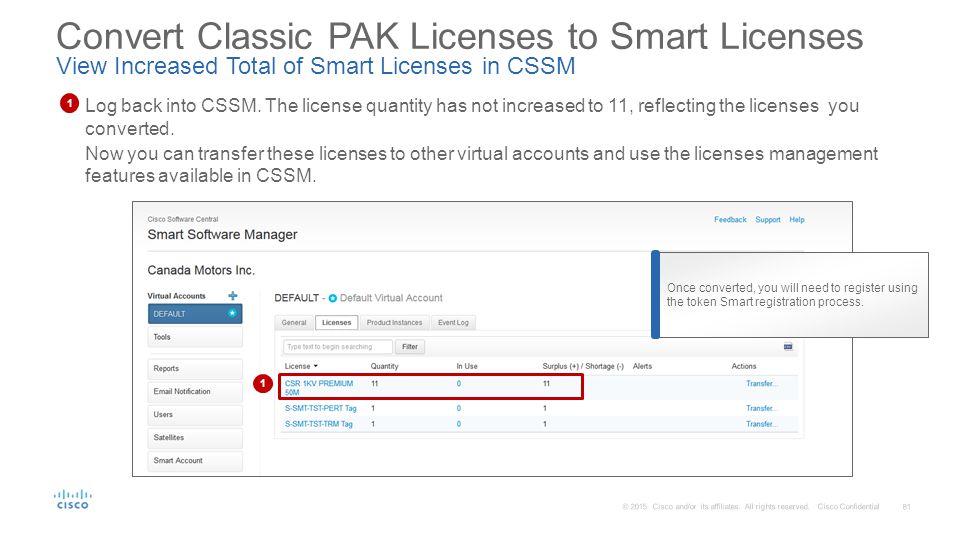The height and width of the screenshot is (540, 960).
Task: Transfer S-SMT-TST-TRM Tag license
Action: click(x=761, y=424)
